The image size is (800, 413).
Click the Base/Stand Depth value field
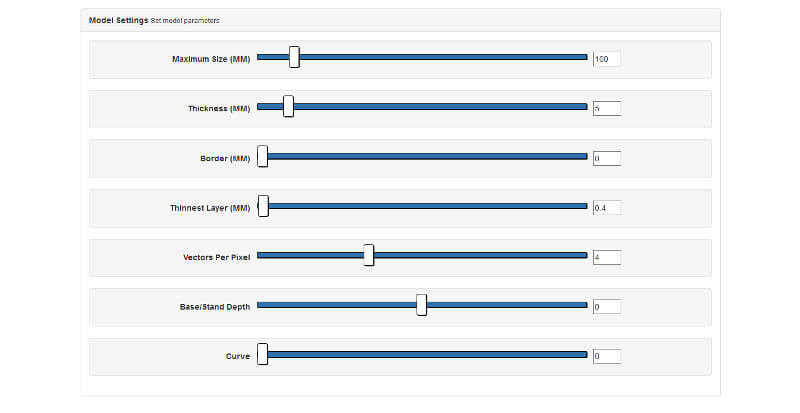point(606,306)
